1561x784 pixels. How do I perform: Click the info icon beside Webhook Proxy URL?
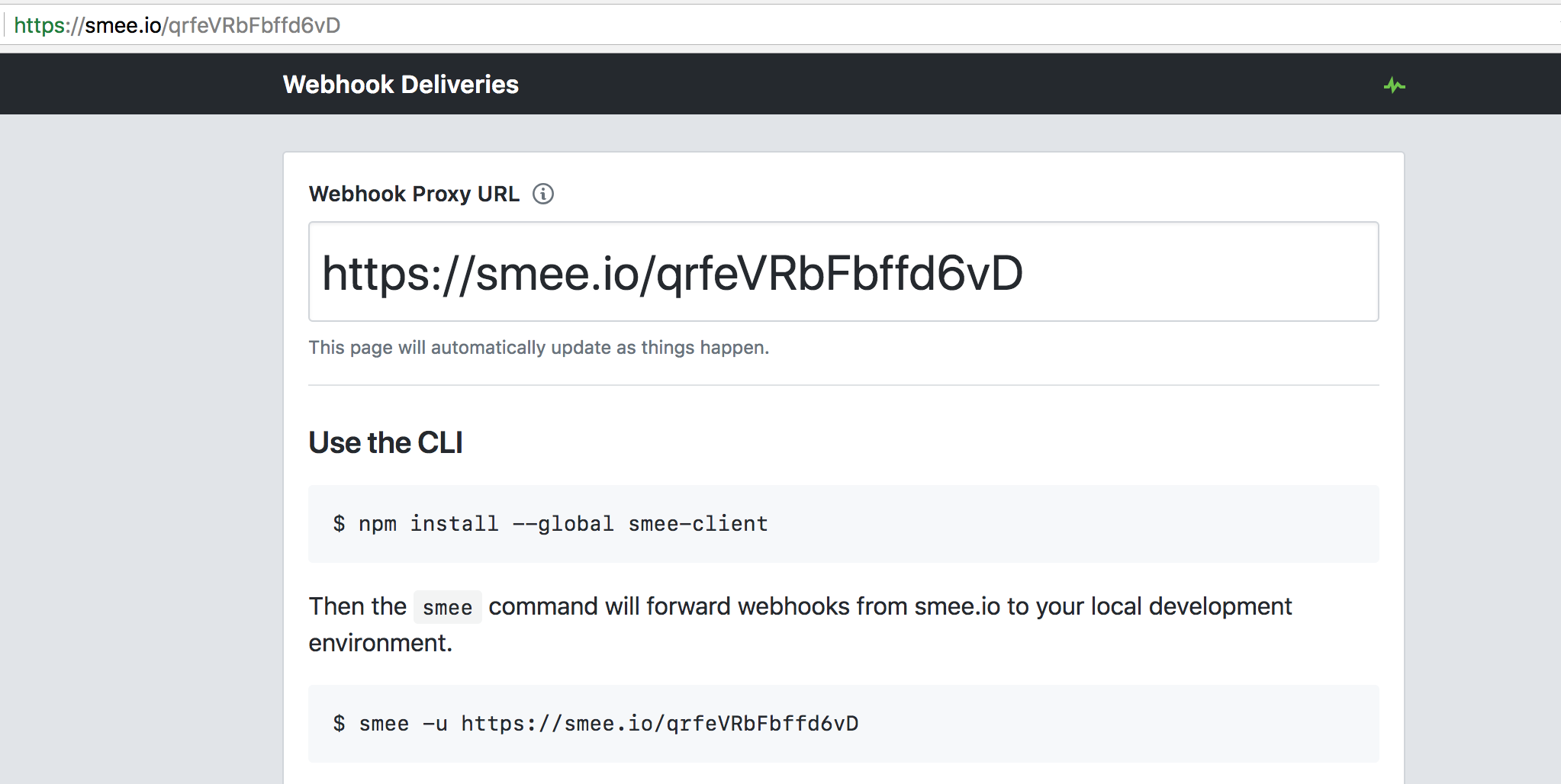pyautogui.click(x=543, y=194)
